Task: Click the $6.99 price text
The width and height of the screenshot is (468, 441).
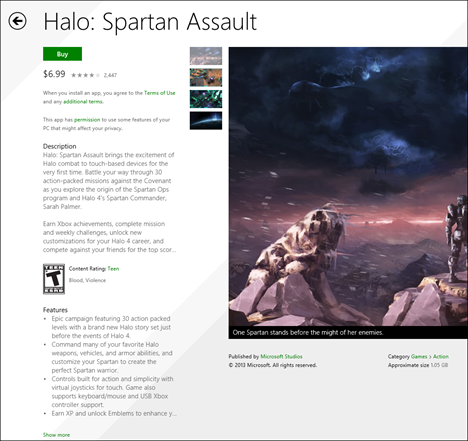Action: (54, 74)
